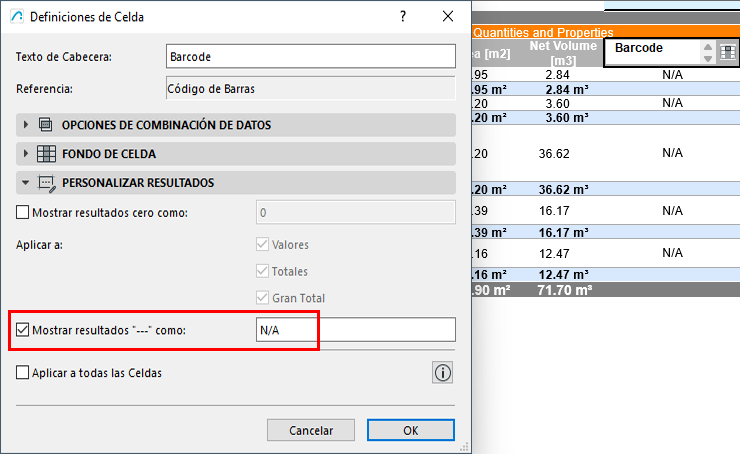Click the 16.17 m³ subtotal cell
740x454 pixels.
click(563, 232)
